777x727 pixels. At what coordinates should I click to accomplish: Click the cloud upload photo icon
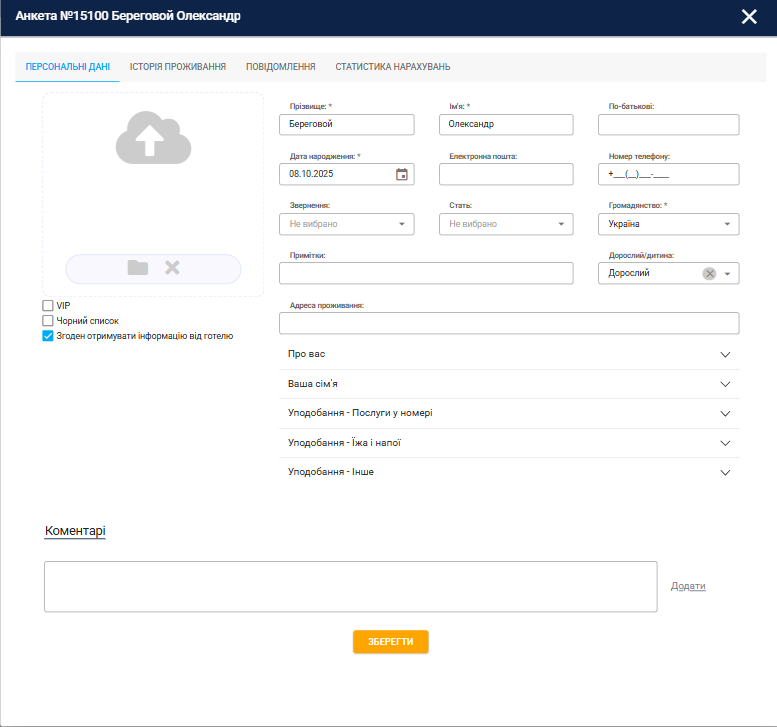[x=153, y=138]
